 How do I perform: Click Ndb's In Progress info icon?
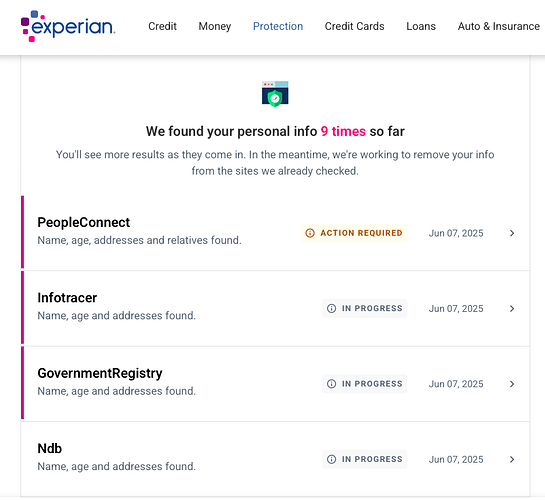(332, 459)
